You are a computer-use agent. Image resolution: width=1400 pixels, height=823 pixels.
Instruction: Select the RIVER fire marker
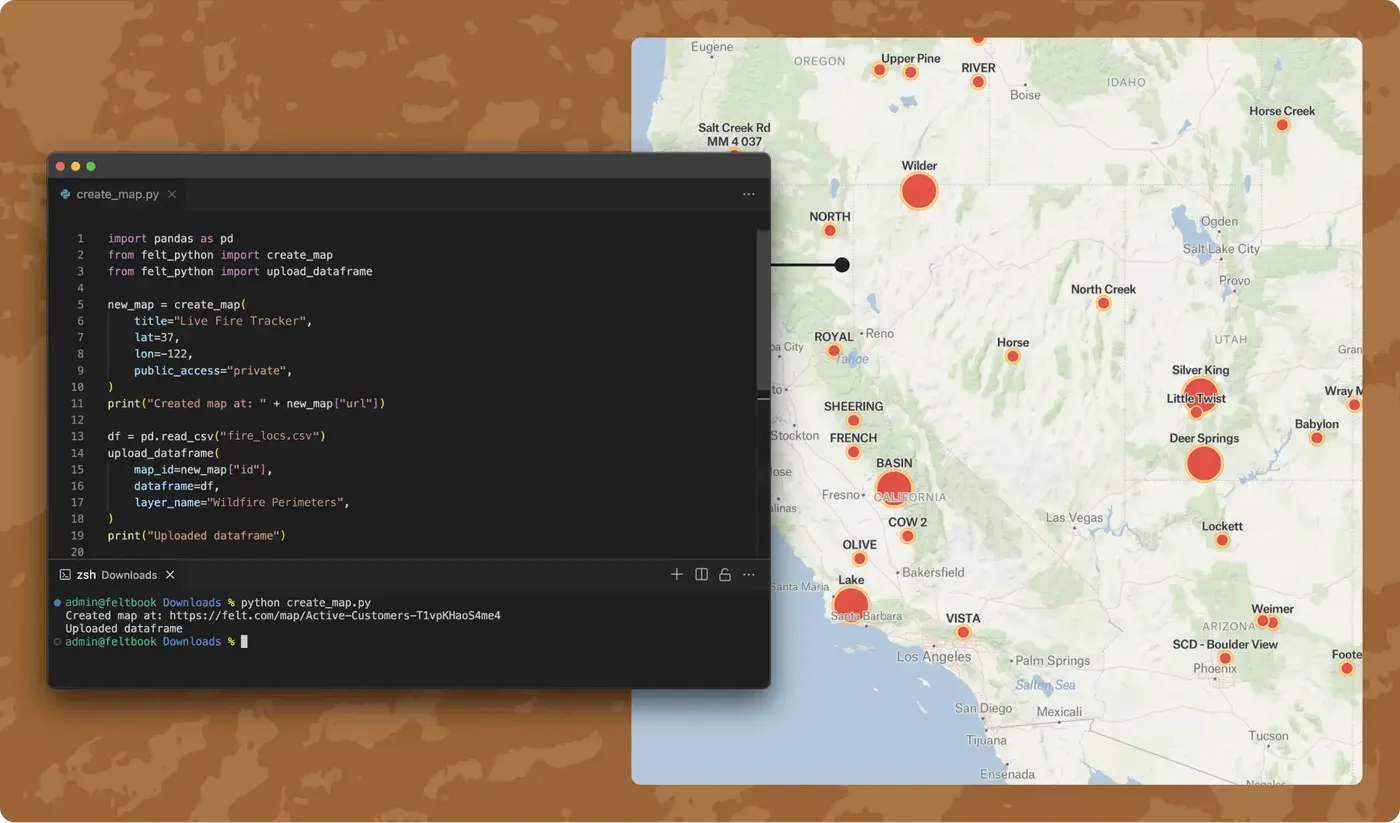(978, 82)
